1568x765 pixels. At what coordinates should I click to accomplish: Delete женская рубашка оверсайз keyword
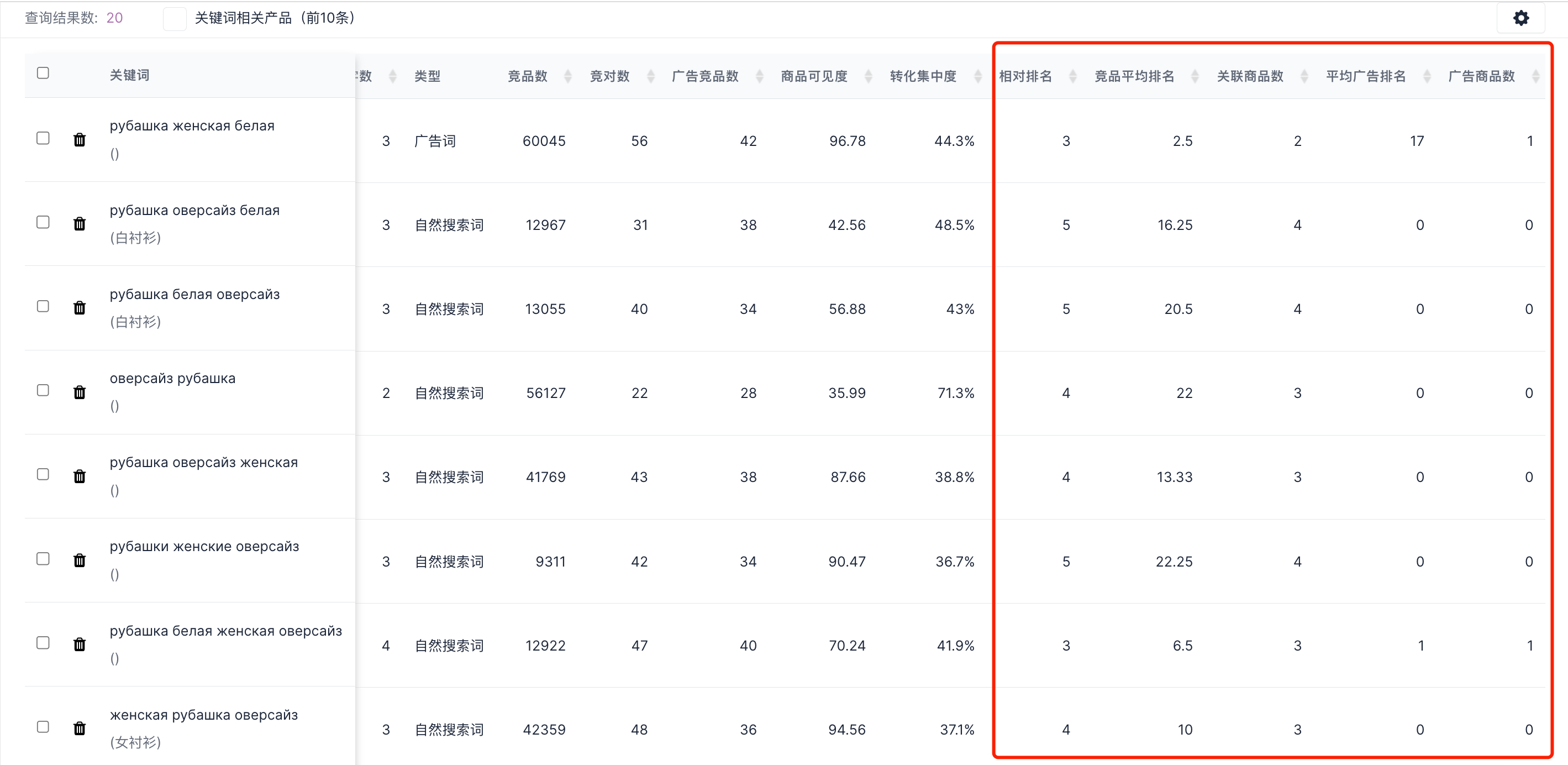[80, 728]
